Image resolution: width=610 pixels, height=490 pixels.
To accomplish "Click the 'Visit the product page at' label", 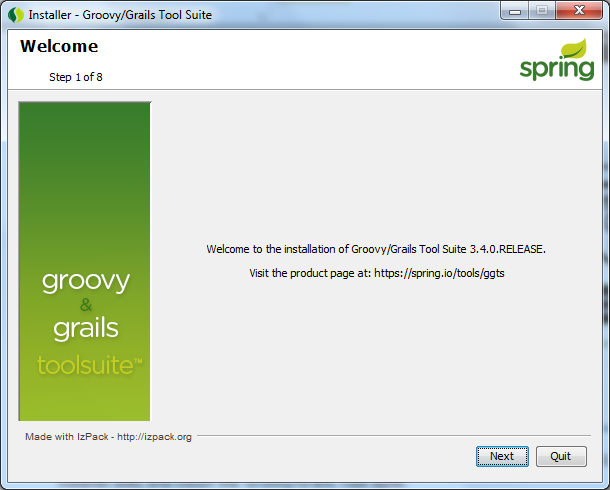I will coord(309,273).
